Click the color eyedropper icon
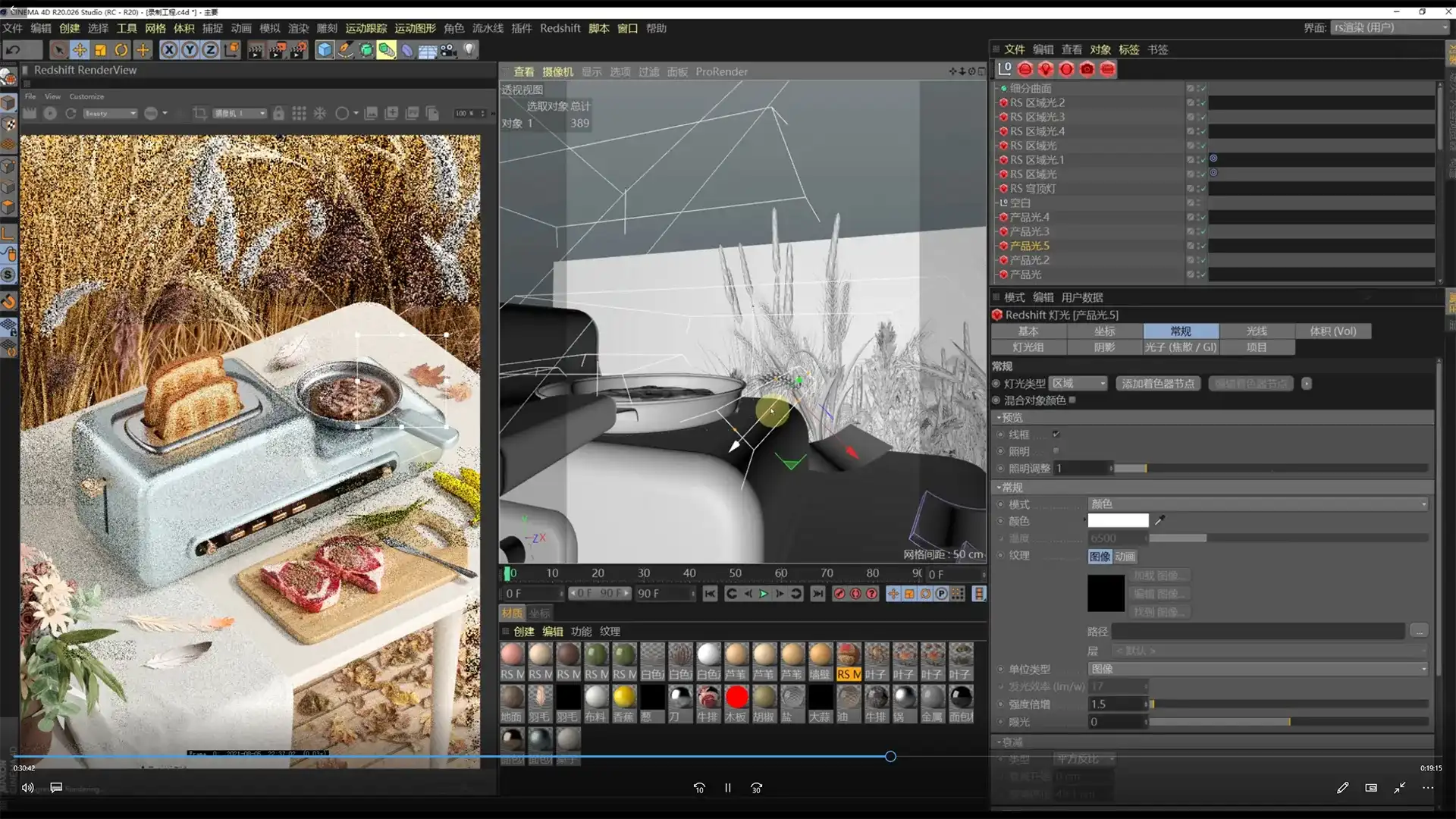This screenshot has width=1456, height=819. 1159,520
